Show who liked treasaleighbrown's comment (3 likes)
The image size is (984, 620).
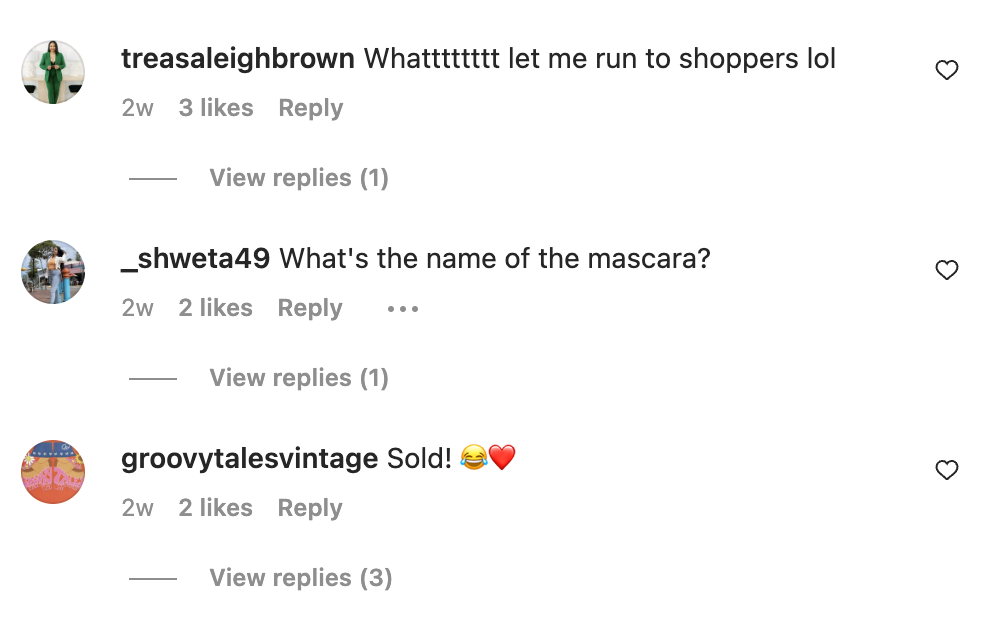point(216,108)
